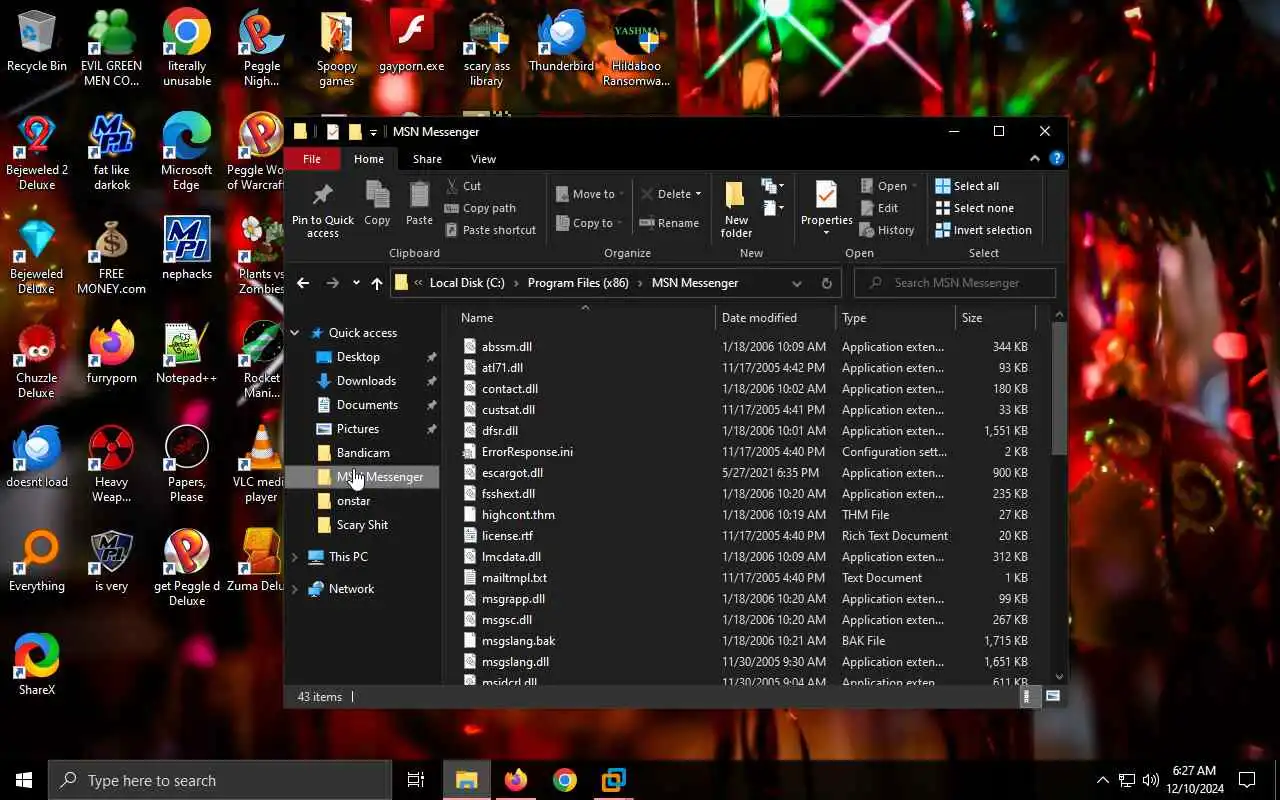This screenshot has height=800, width=1280.
Task: Switch to the View ribbon tab
Action: (483, 159)
